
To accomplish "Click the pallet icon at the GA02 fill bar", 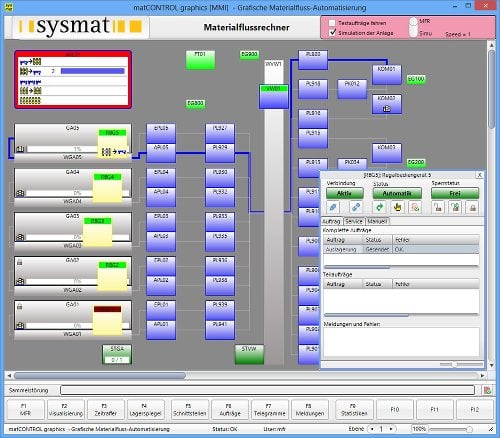I will click(x=20, y=281).
